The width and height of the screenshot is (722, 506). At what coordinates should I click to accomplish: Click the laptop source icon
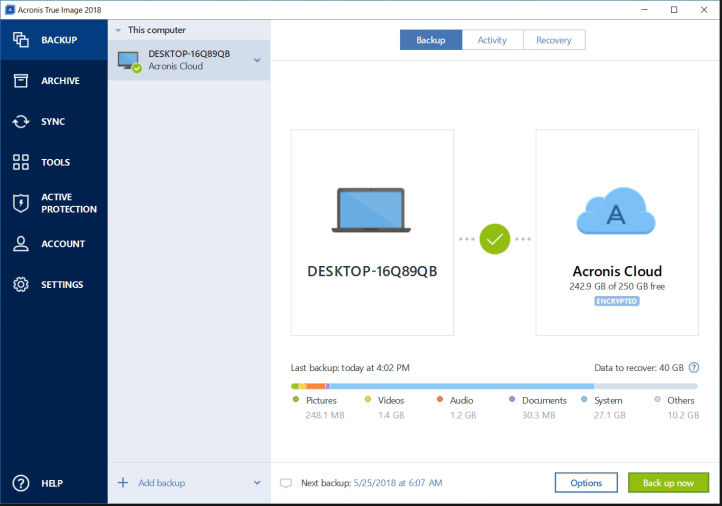371,210
